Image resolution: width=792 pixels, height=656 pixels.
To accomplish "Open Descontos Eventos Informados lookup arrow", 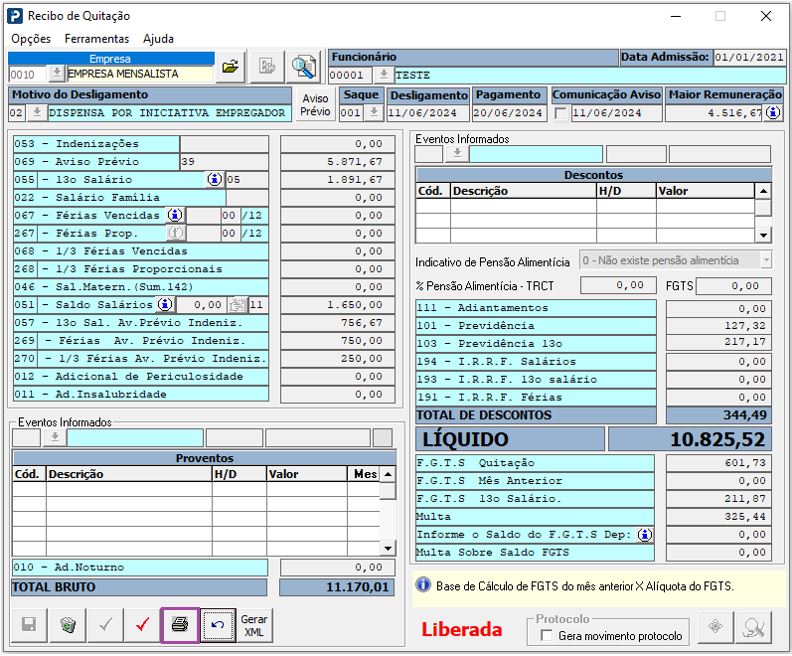I will pos(458,154).
